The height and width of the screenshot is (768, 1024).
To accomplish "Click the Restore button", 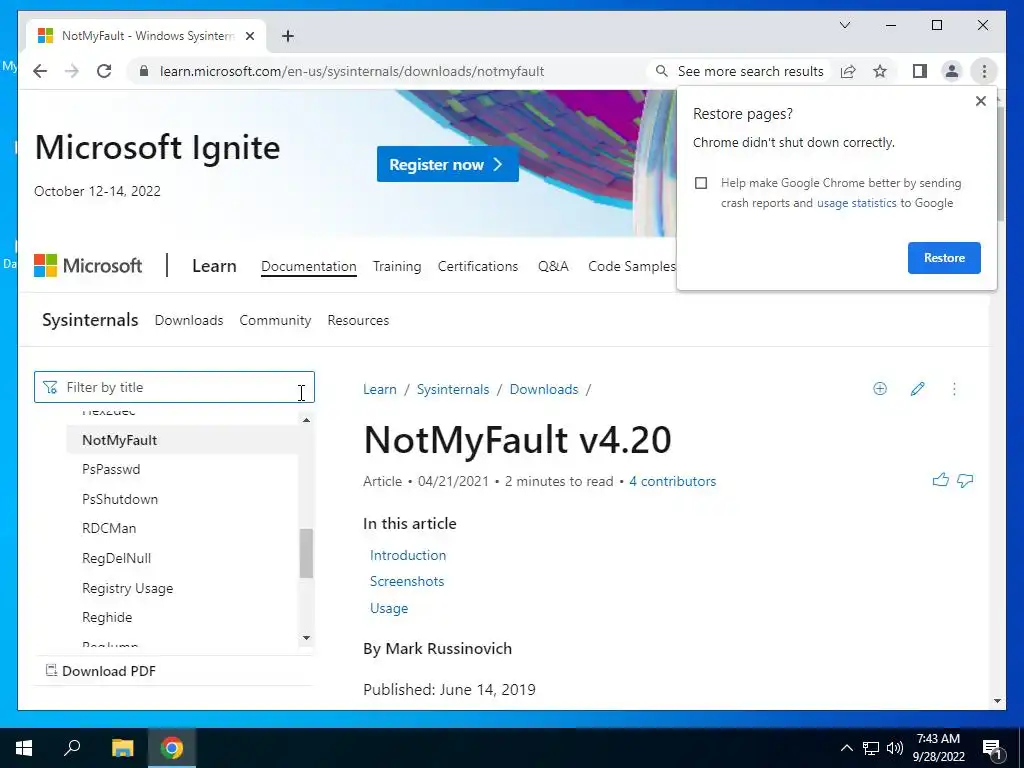I will (x=944, y=258).
